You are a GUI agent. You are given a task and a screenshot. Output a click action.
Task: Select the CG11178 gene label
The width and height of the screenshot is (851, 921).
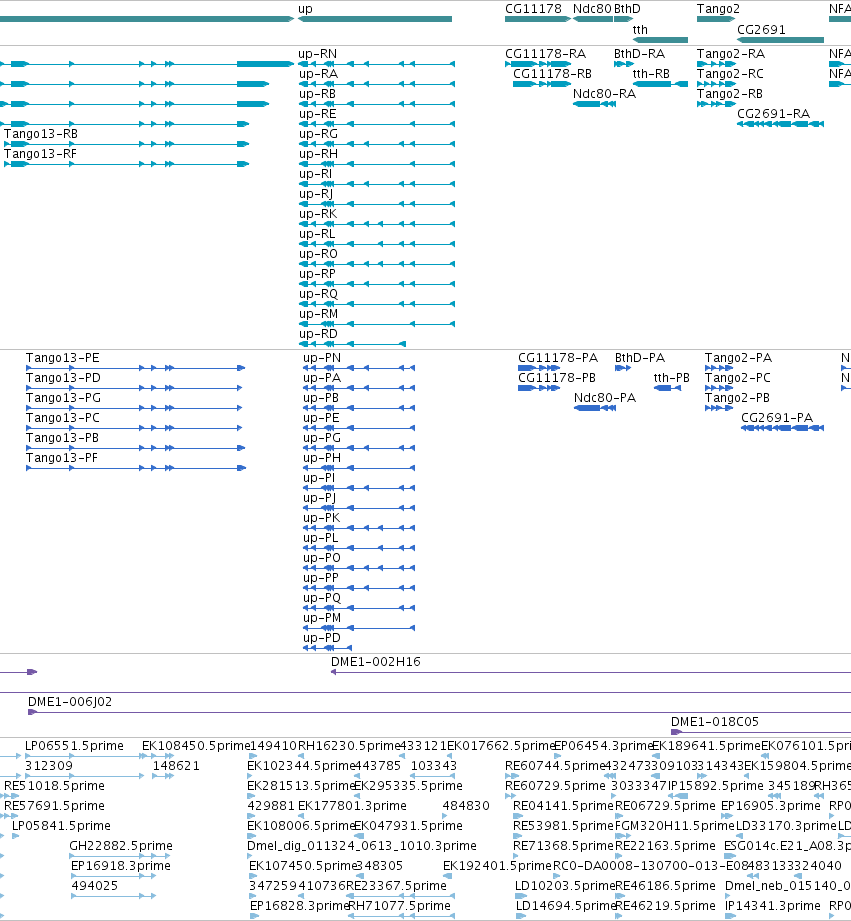(x=533, y=9)
